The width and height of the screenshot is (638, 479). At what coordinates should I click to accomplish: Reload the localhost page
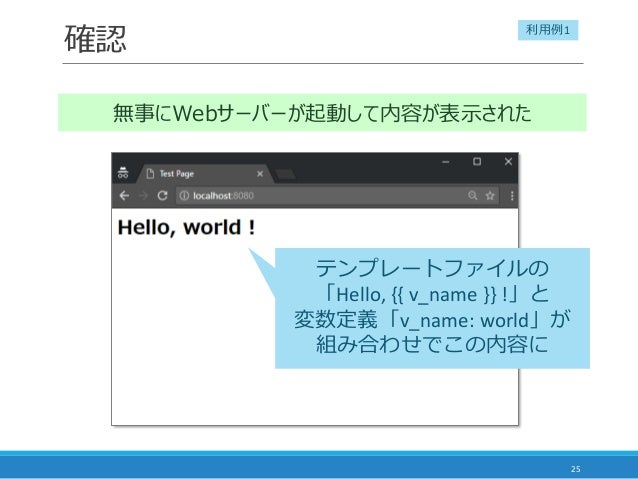click(162, 196)
